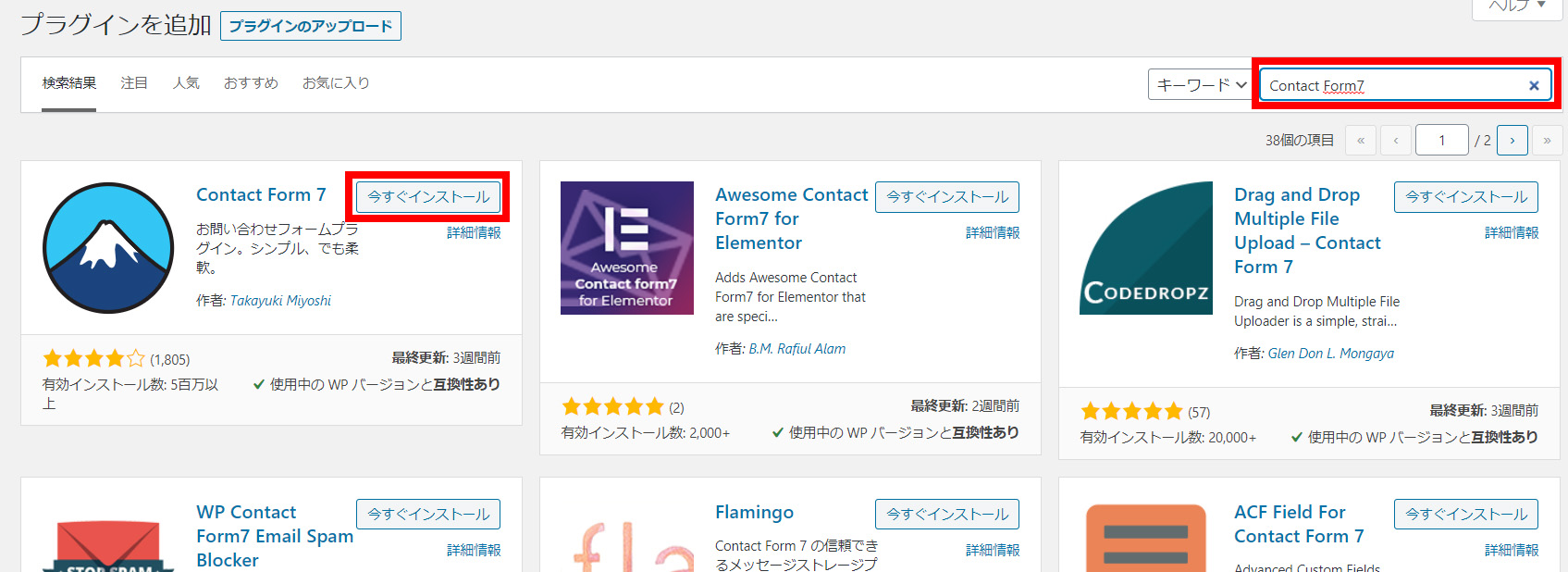This screenshot has width=1568, height=572.
Task: Switch to the おすすめ tab
Action: (251, 83)
